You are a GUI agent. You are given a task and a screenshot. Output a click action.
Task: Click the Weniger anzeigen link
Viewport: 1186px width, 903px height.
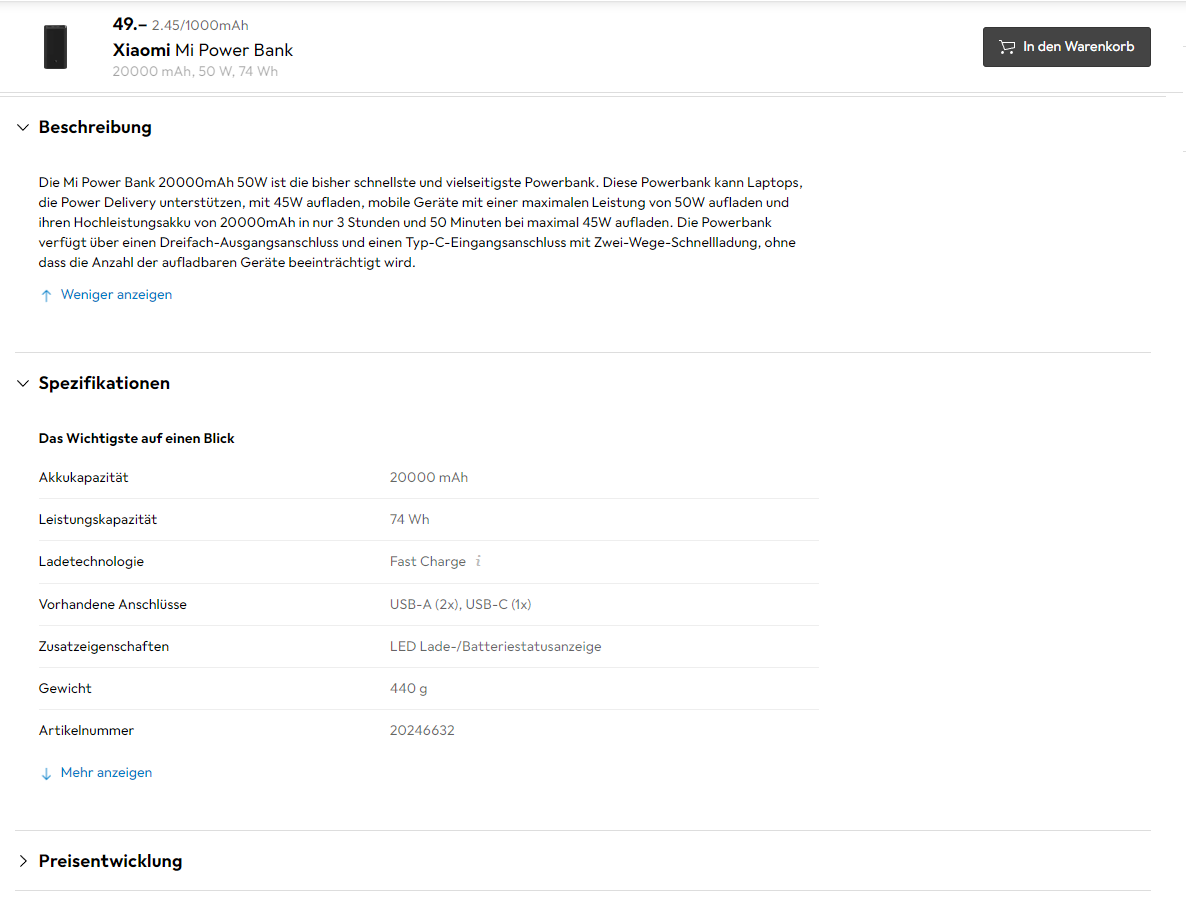(116, 294)
